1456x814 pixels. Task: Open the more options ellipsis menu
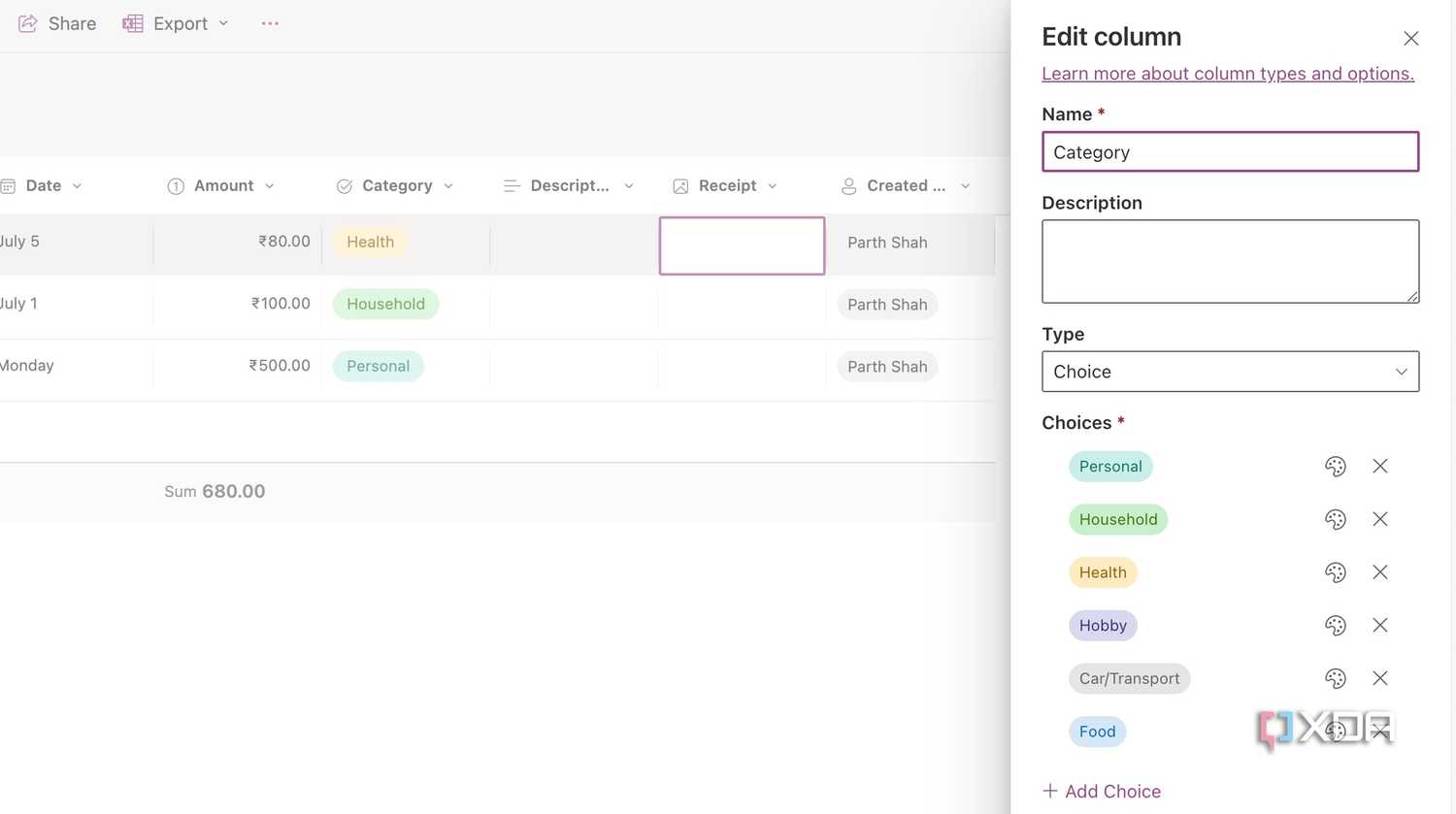point(270,23)
